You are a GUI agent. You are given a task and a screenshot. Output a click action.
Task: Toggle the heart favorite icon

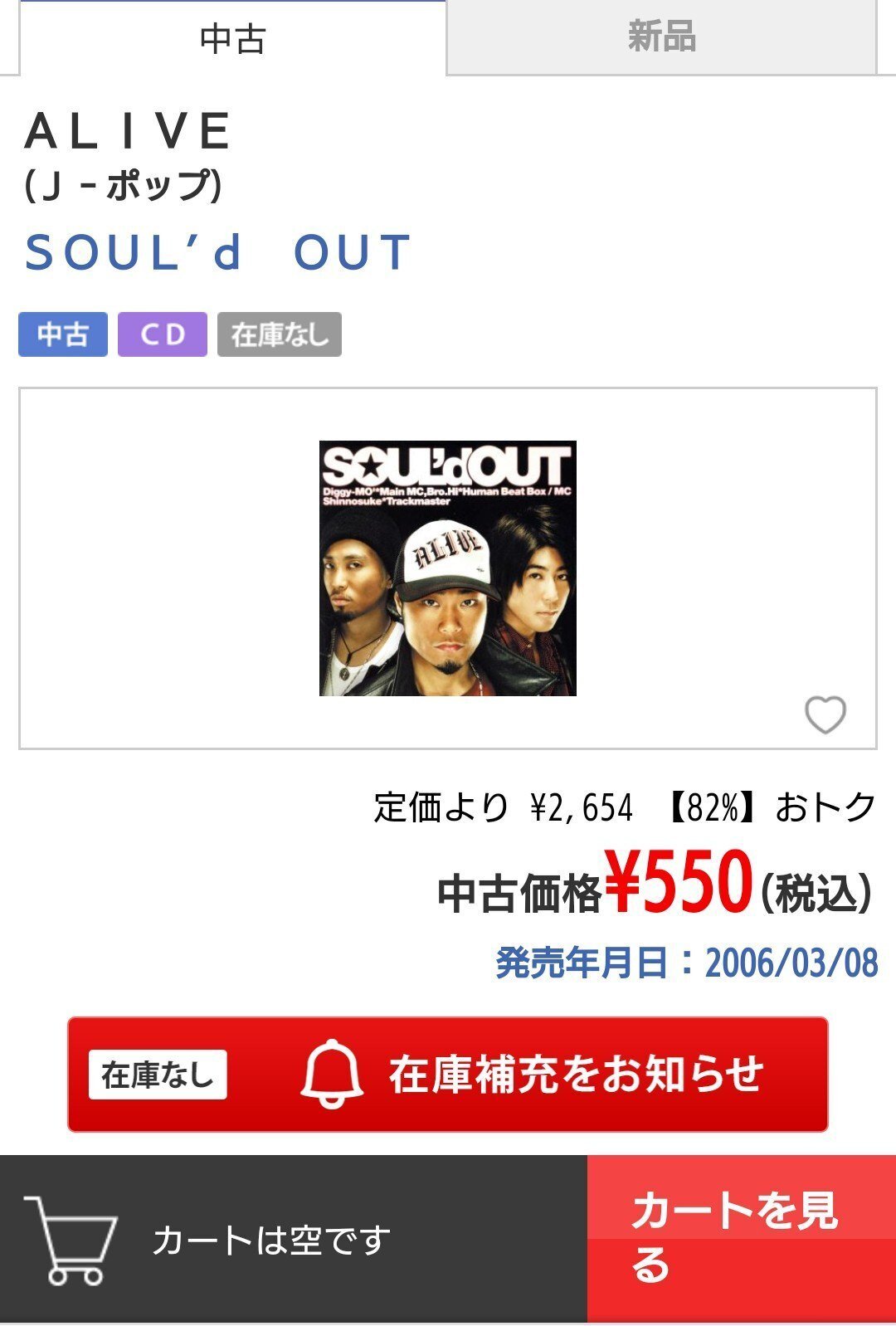825,714
